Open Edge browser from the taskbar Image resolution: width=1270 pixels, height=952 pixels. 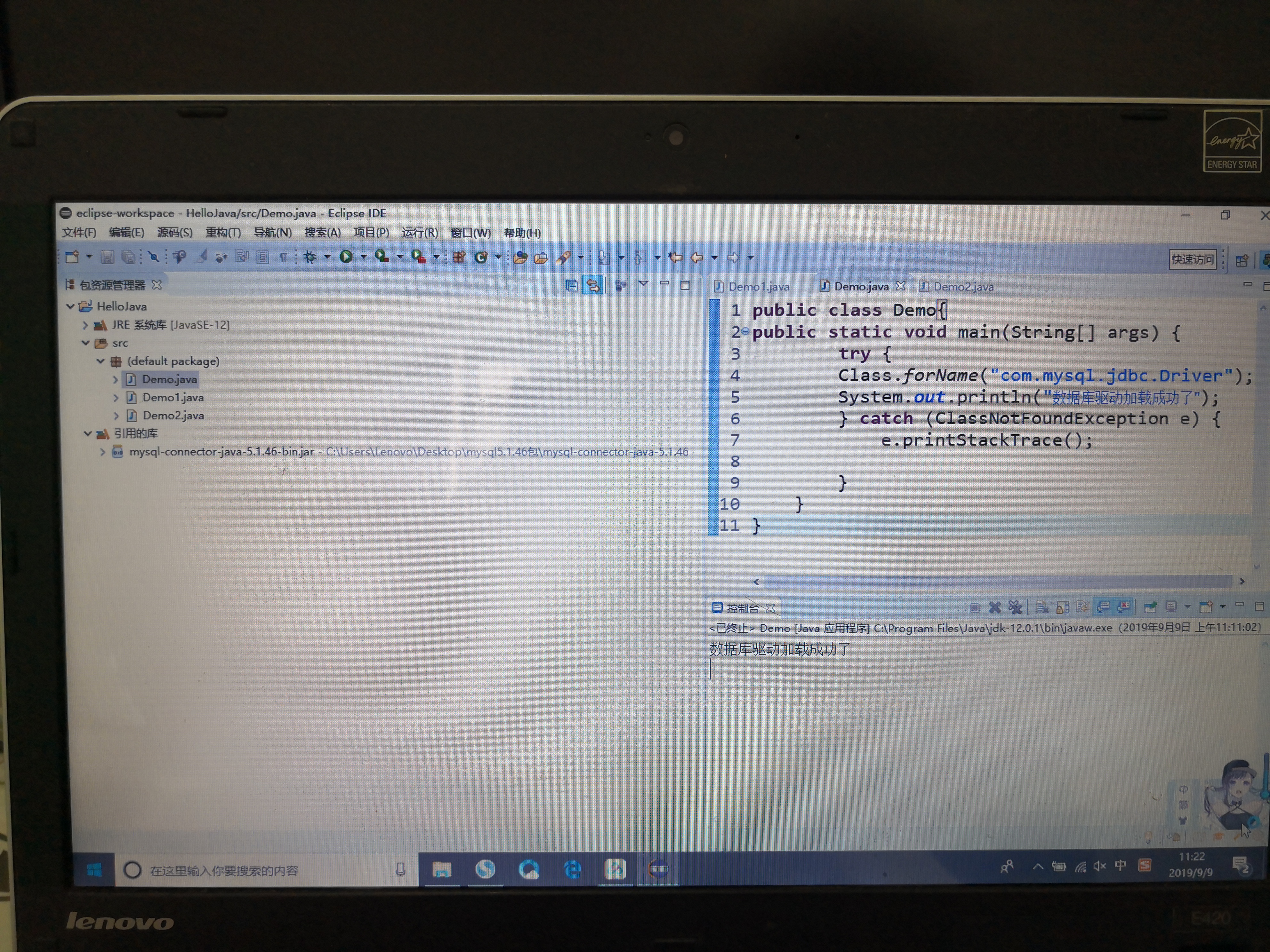572,870
